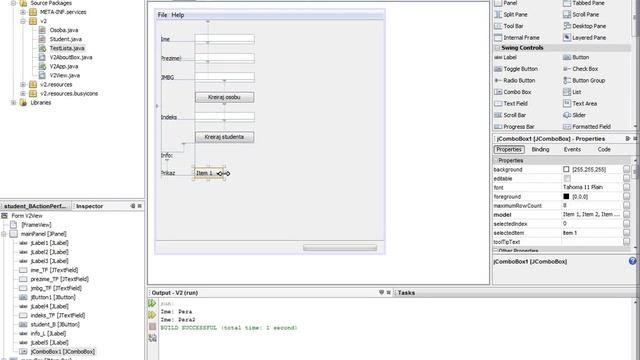The image size is (640, 360).
Task: Select ime_TF JTextField in Inspector
Action: [54, 270]
